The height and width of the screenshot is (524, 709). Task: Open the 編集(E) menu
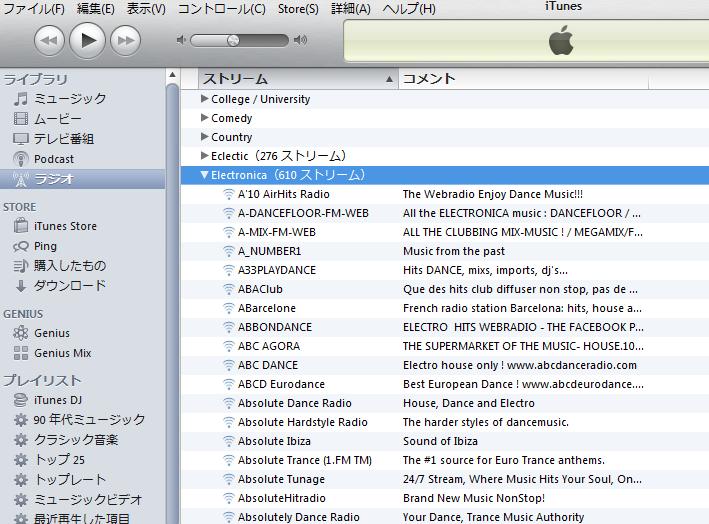(x=95, y=9)
